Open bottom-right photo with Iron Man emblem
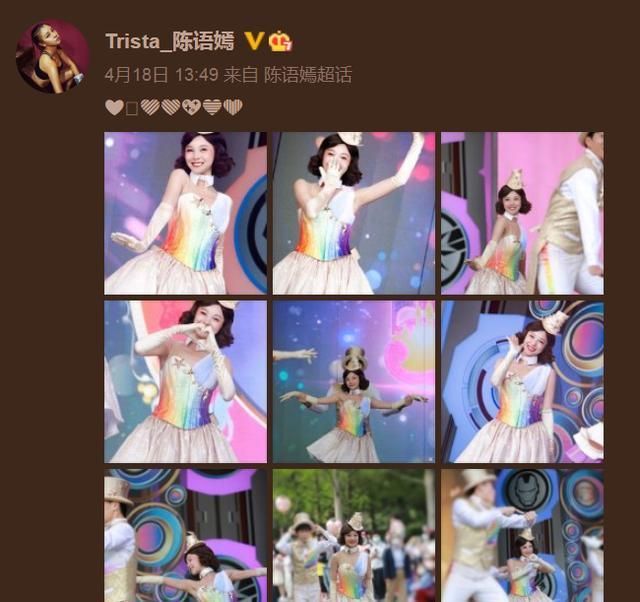The height and width of the screenshot is (602, 640). (522, 535)
